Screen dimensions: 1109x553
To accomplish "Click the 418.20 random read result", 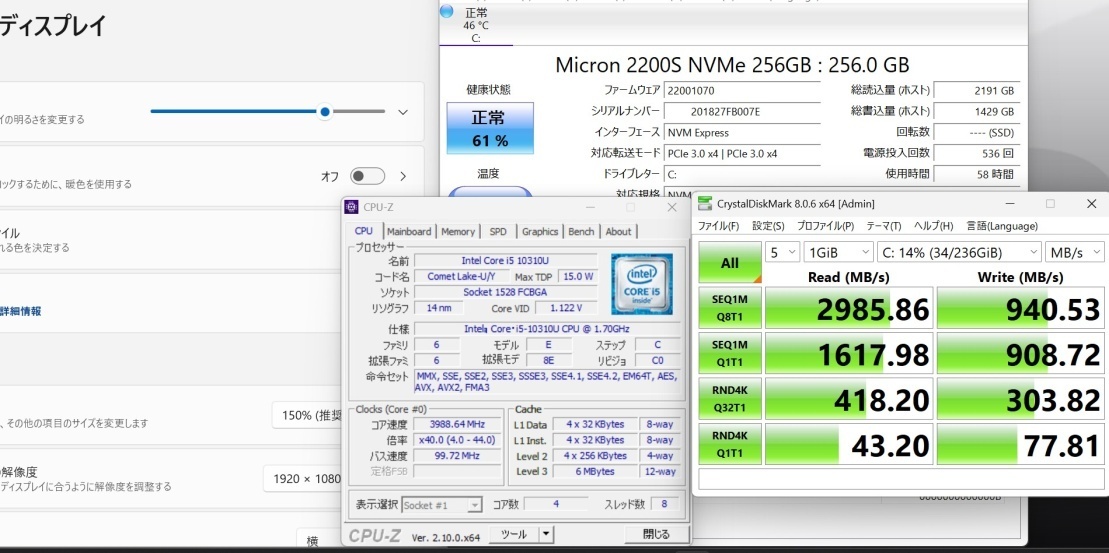I will pyautogui.click(x=849, y=398).
